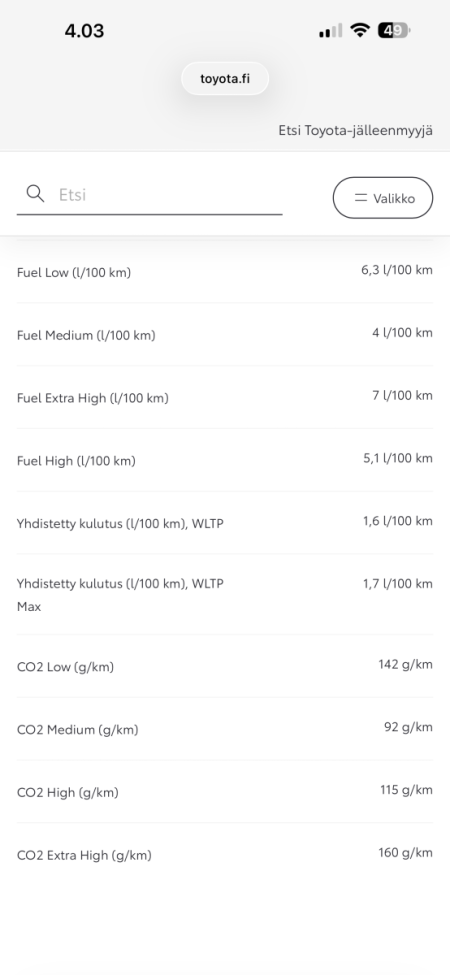Viewport: 450px width, 975px height.
Task: Tap the battery indicator icon
Action: [x=394, y=30]
